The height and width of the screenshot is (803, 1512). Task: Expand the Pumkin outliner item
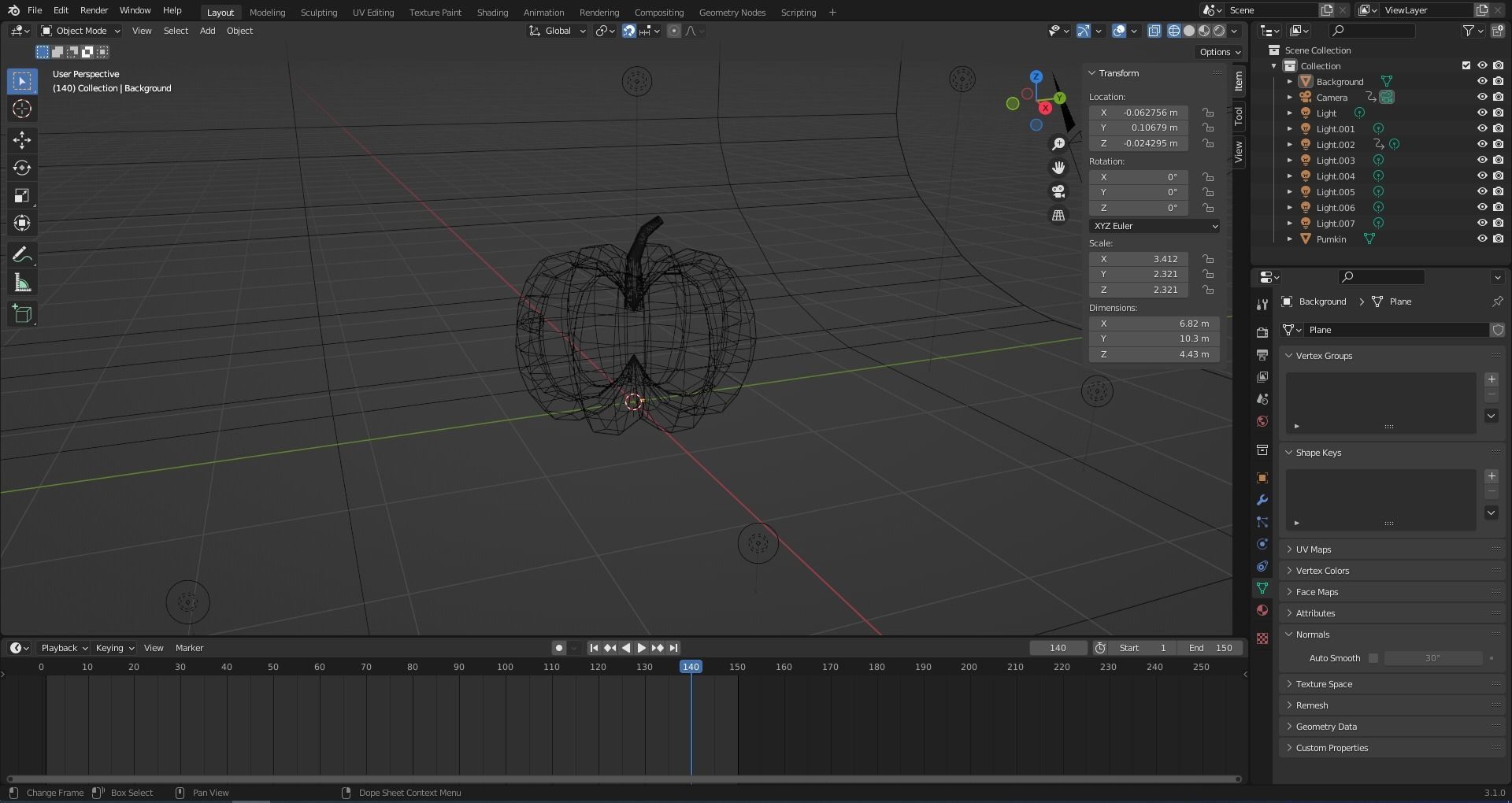pyautogui.click(x=1289, y=239)
